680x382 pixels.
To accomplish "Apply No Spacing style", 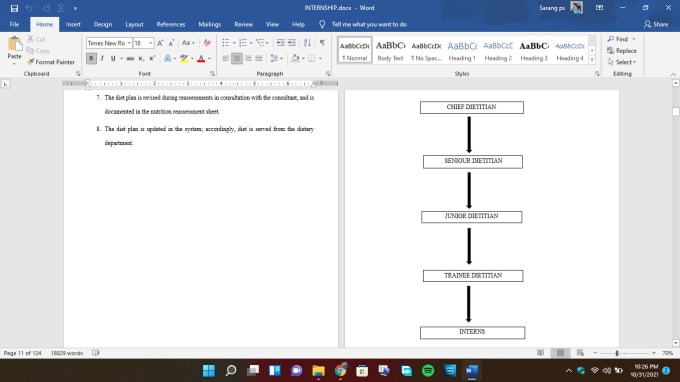I will [426, 50].
